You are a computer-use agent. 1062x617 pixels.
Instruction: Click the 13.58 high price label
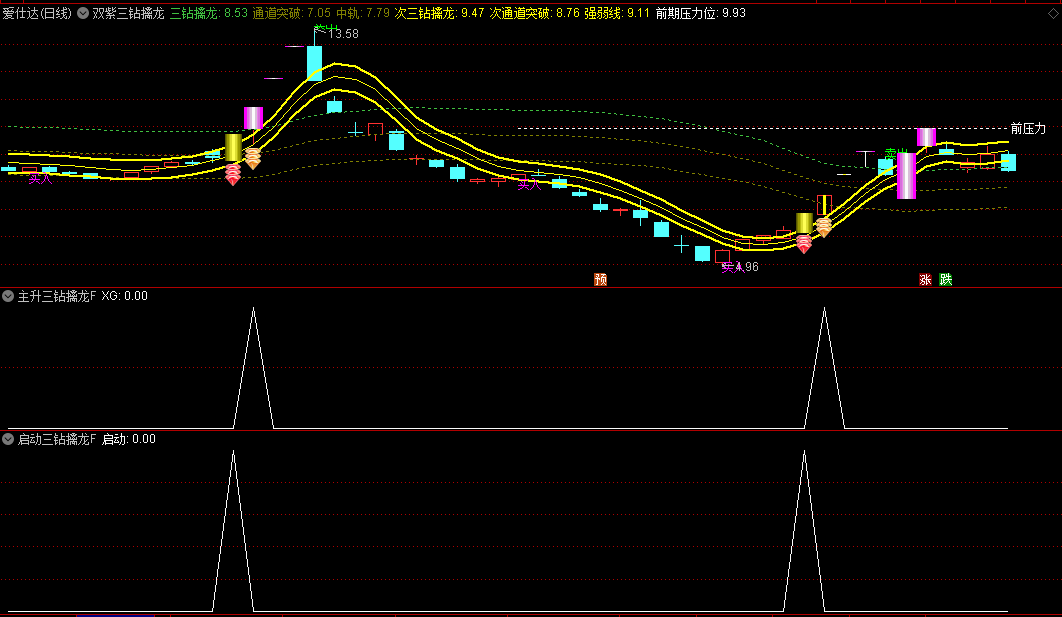345,34
